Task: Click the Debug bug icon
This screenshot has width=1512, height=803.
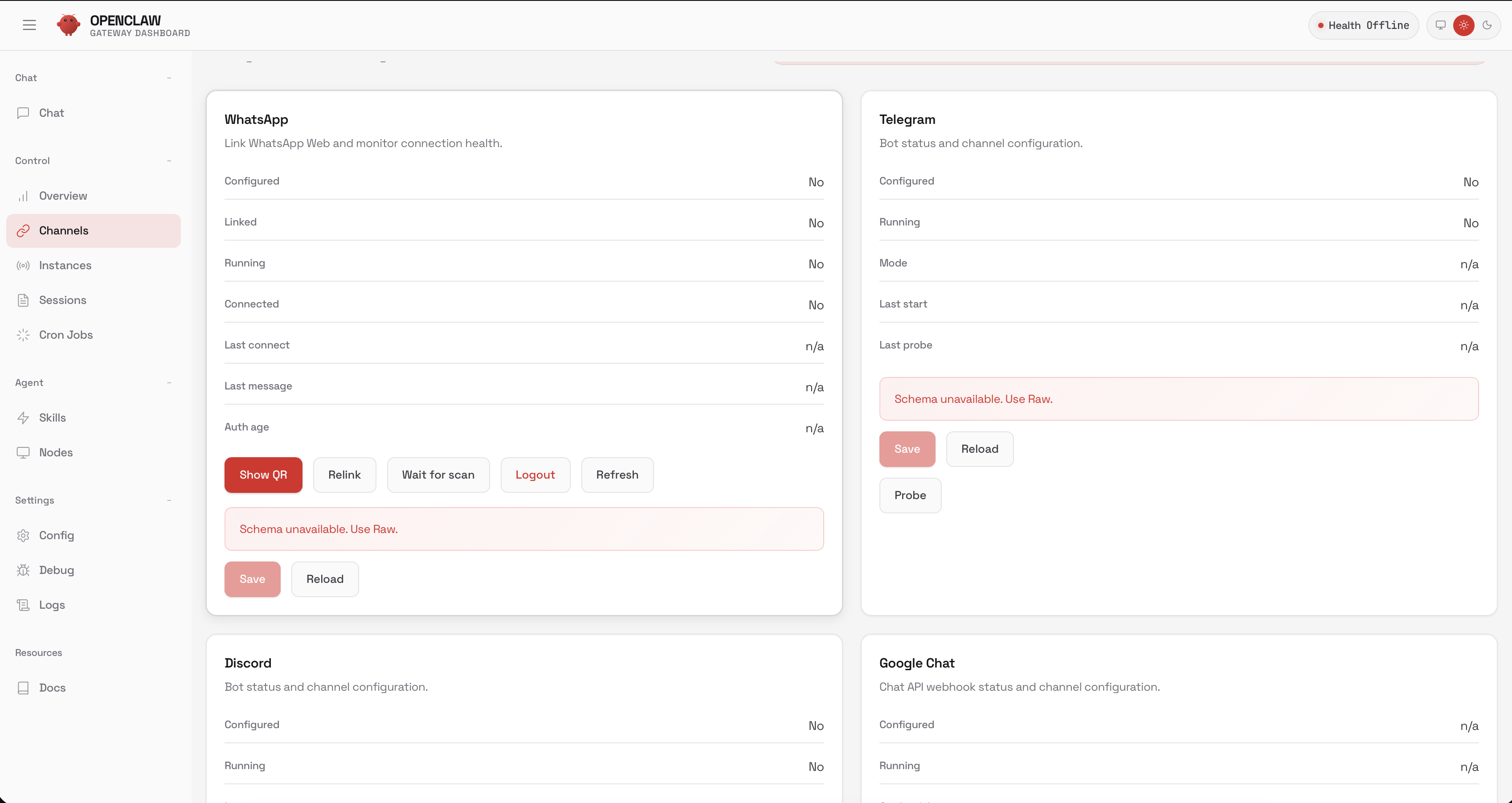Action: pos(24,570)
